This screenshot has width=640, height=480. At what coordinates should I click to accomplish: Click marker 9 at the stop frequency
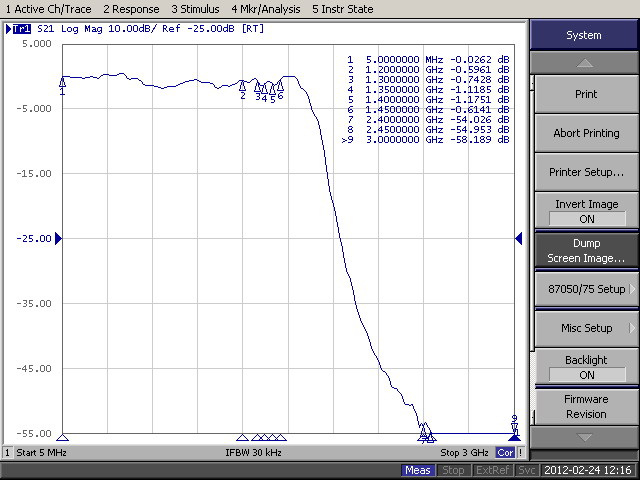point(514,424)
